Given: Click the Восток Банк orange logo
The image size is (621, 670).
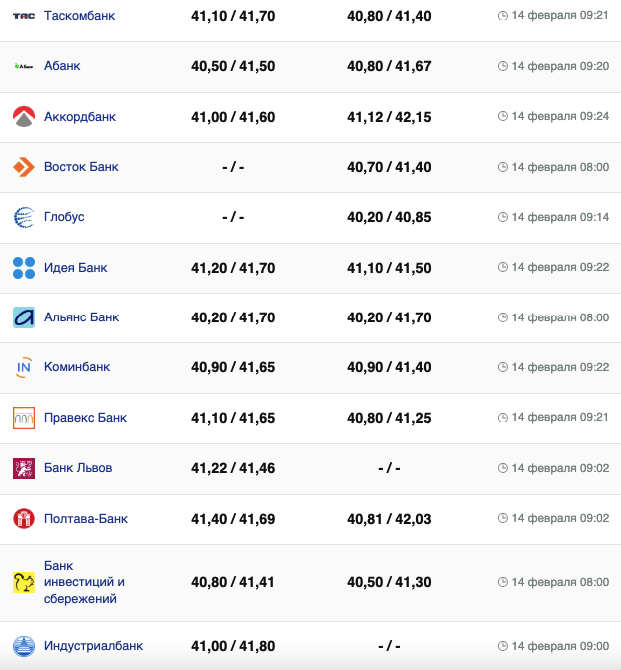Looking at the screenshot, I should click(x=24, y=167).
